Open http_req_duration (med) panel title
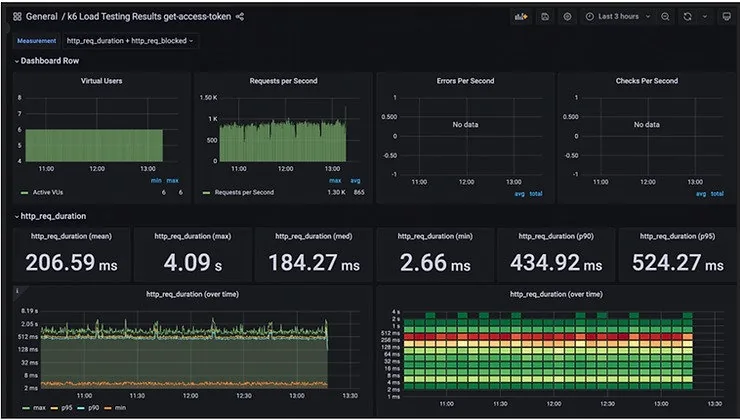Viewport: 740px width, 420px height. [x=314, y=236]
